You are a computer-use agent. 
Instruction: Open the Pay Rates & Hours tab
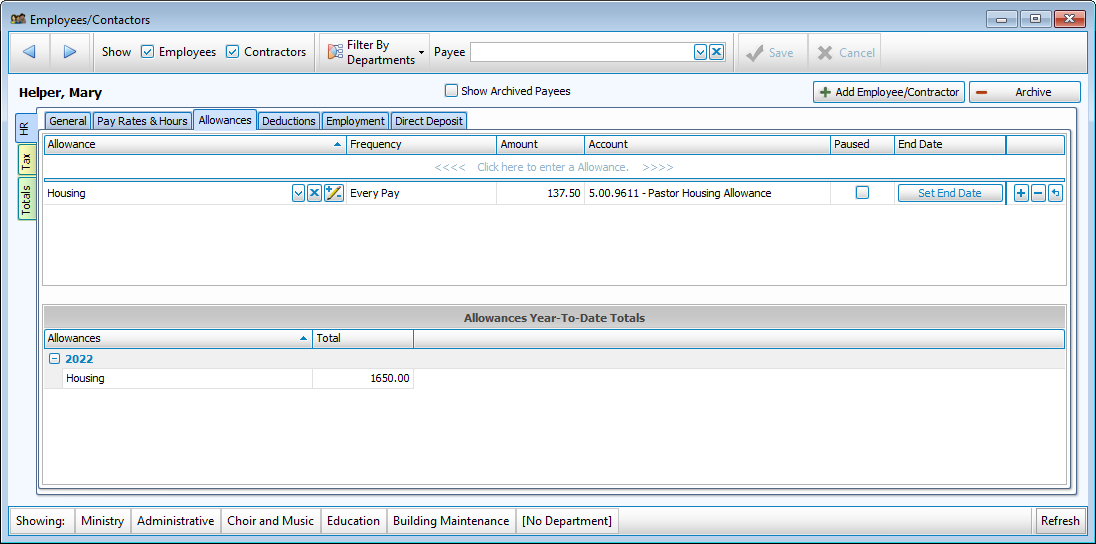click(x=142, y=121)
